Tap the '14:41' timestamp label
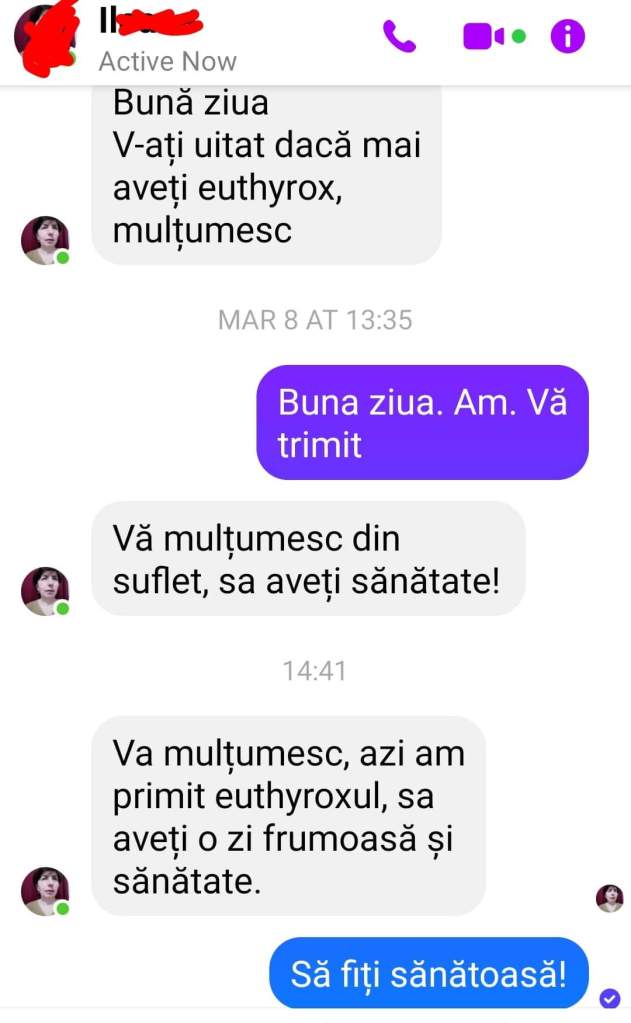 (315, 671)
